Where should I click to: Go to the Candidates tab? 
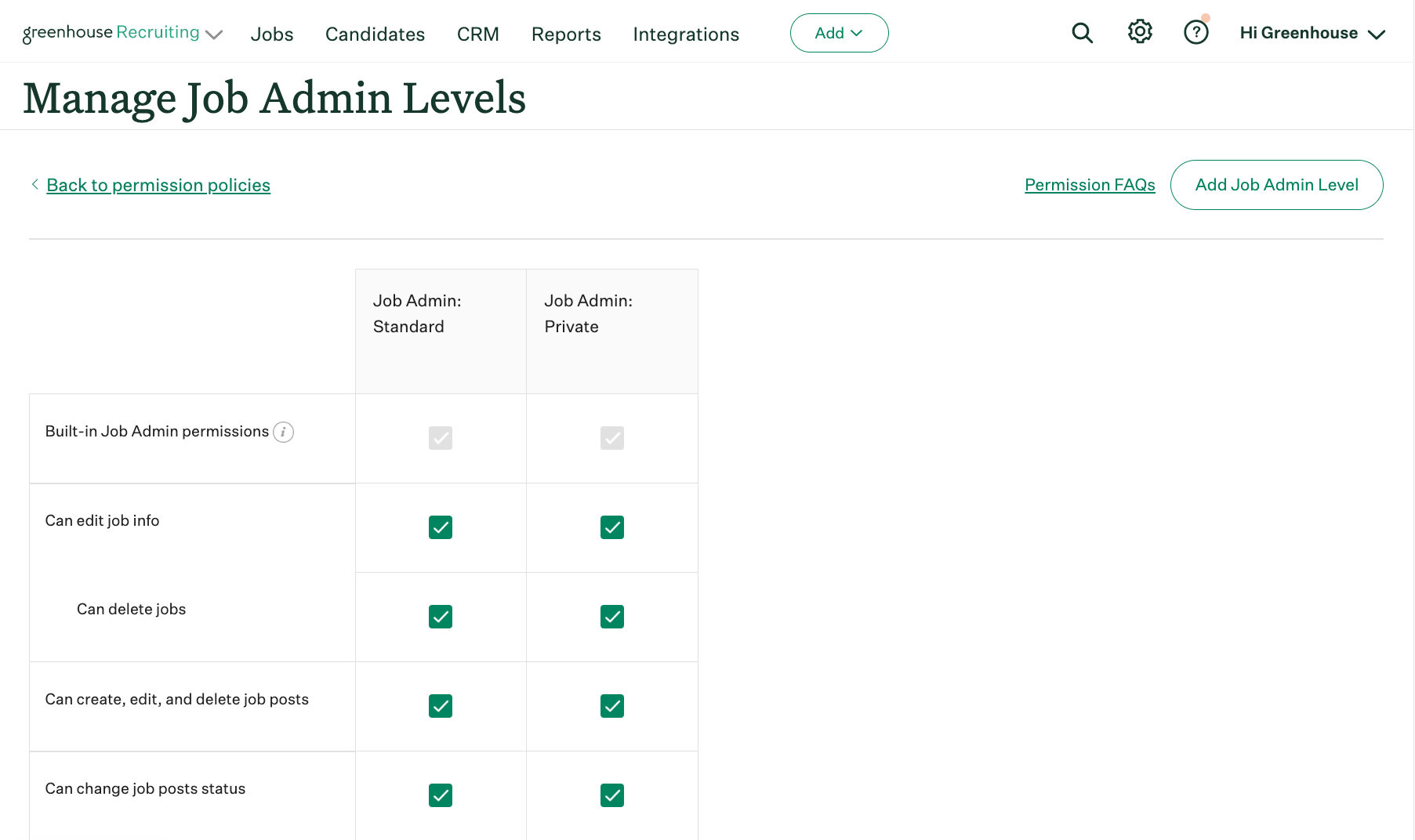click(375, 34)
